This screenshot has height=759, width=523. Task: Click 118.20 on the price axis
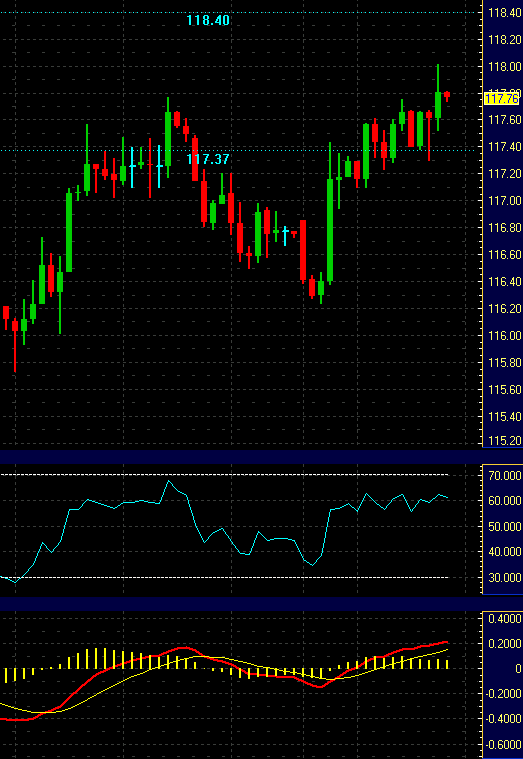(505, 40)
